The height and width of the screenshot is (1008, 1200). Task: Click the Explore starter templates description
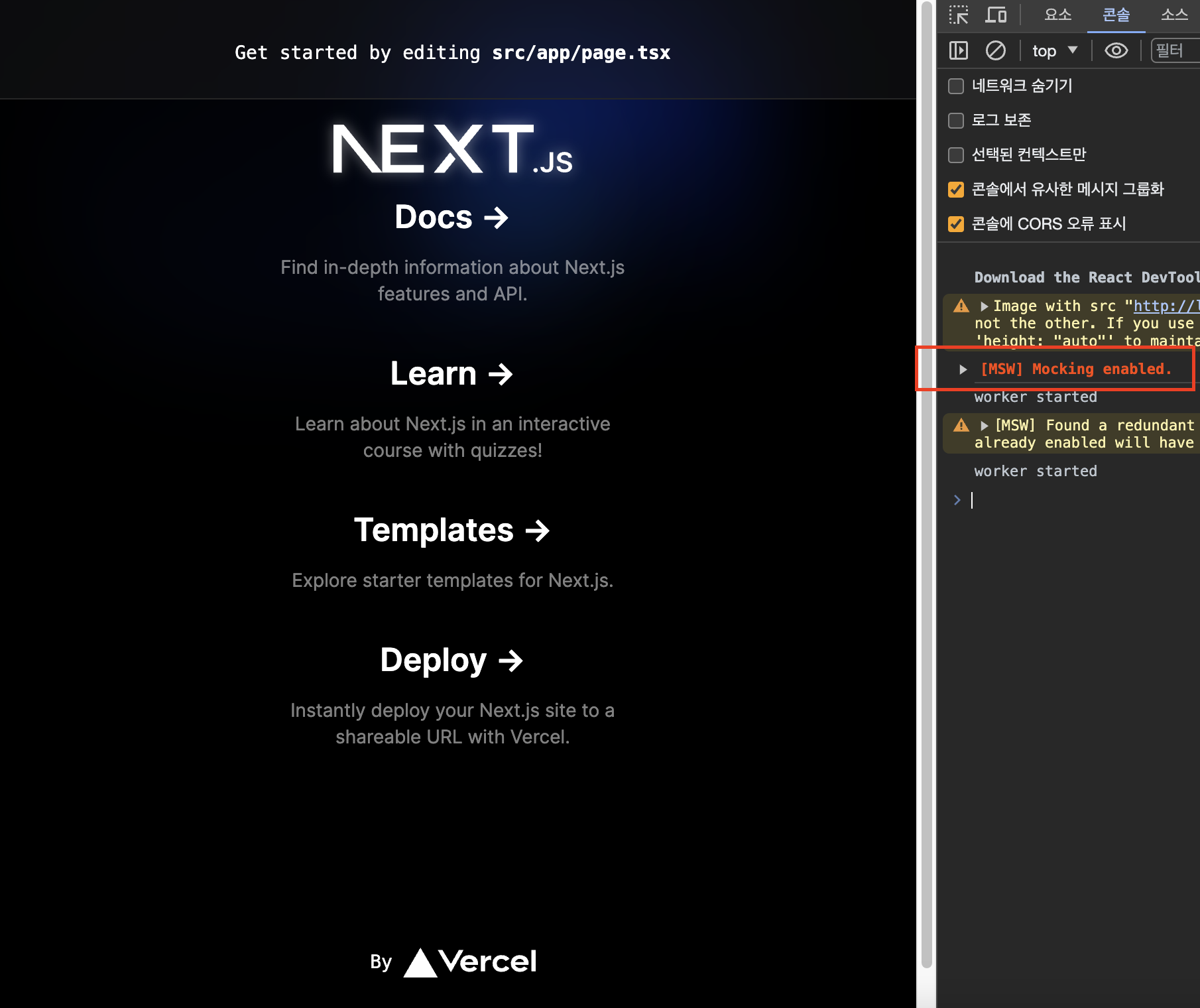(x=452, y=580)
